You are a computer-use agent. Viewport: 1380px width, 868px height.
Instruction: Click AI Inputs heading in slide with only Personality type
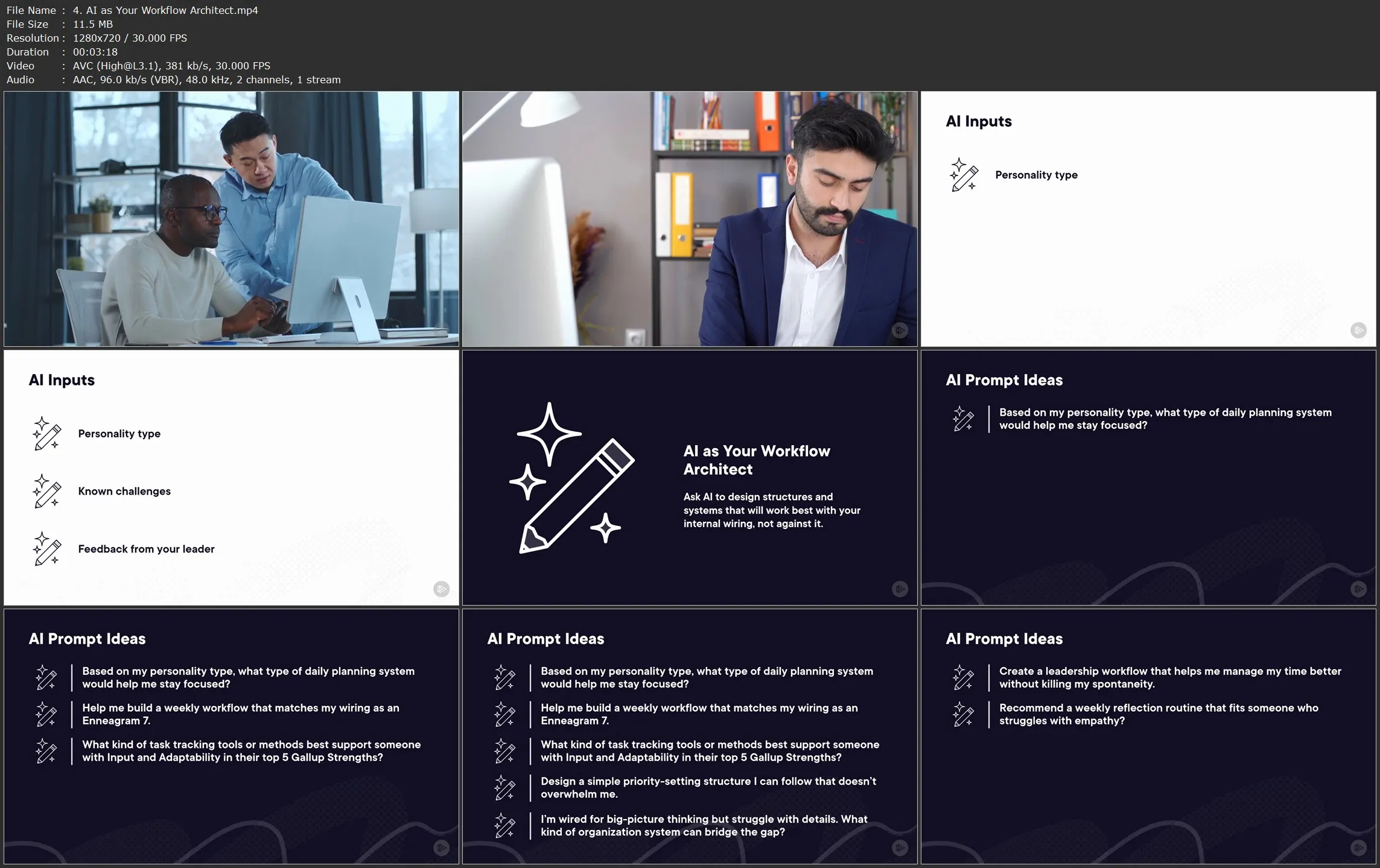979,121
